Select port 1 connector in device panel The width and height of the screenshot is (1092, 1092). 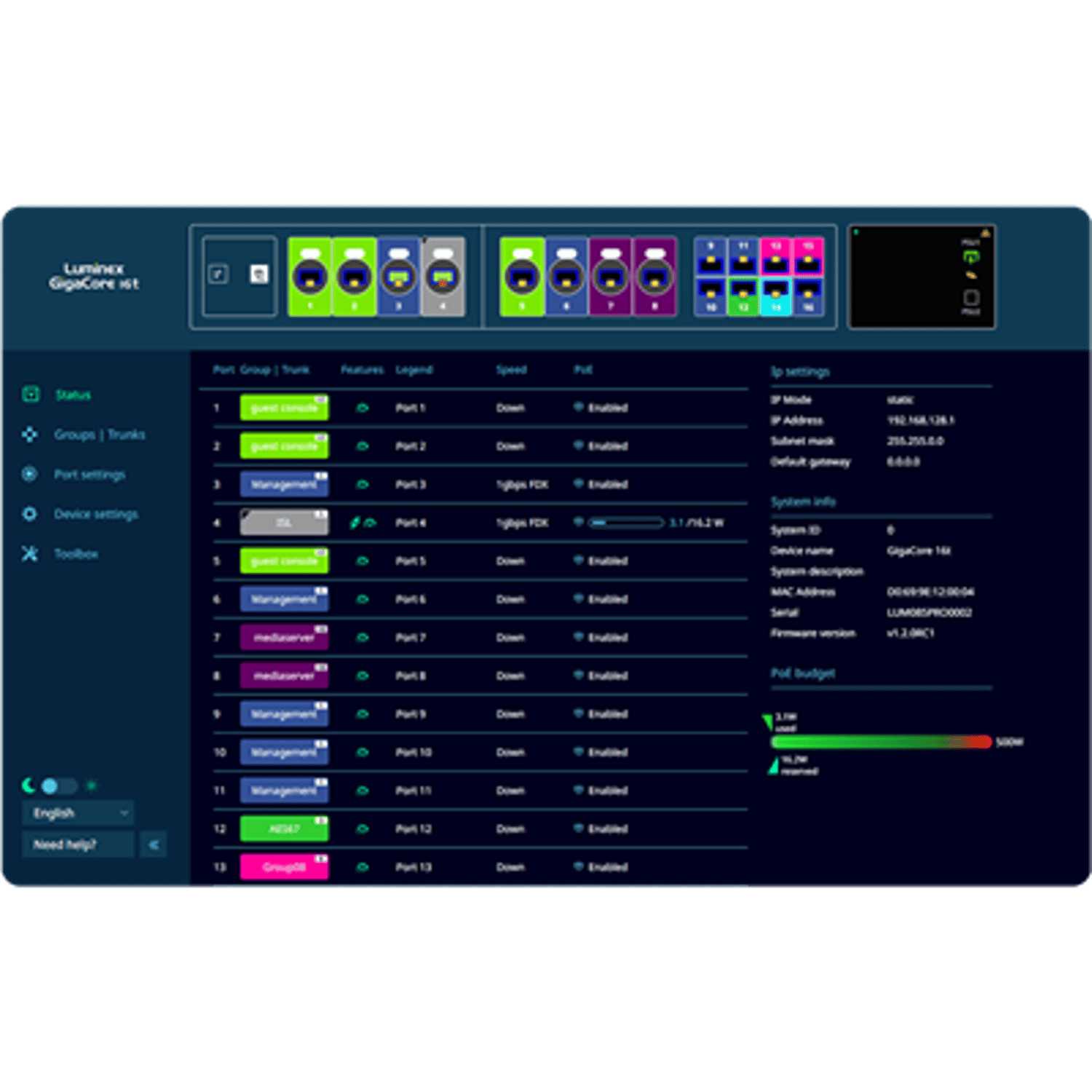point(310,277)
